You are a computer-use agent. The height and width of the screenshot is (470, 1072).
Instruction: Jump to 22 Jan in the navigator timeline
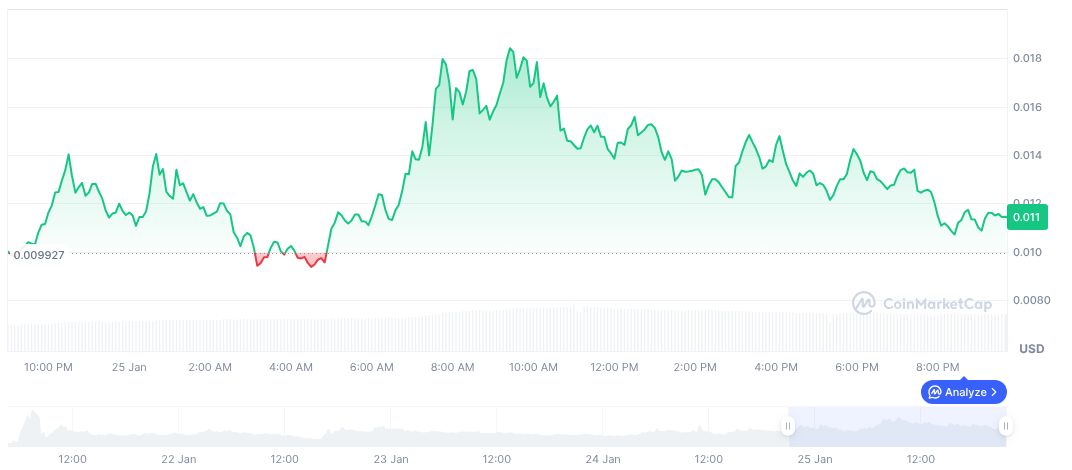(178, 459)
